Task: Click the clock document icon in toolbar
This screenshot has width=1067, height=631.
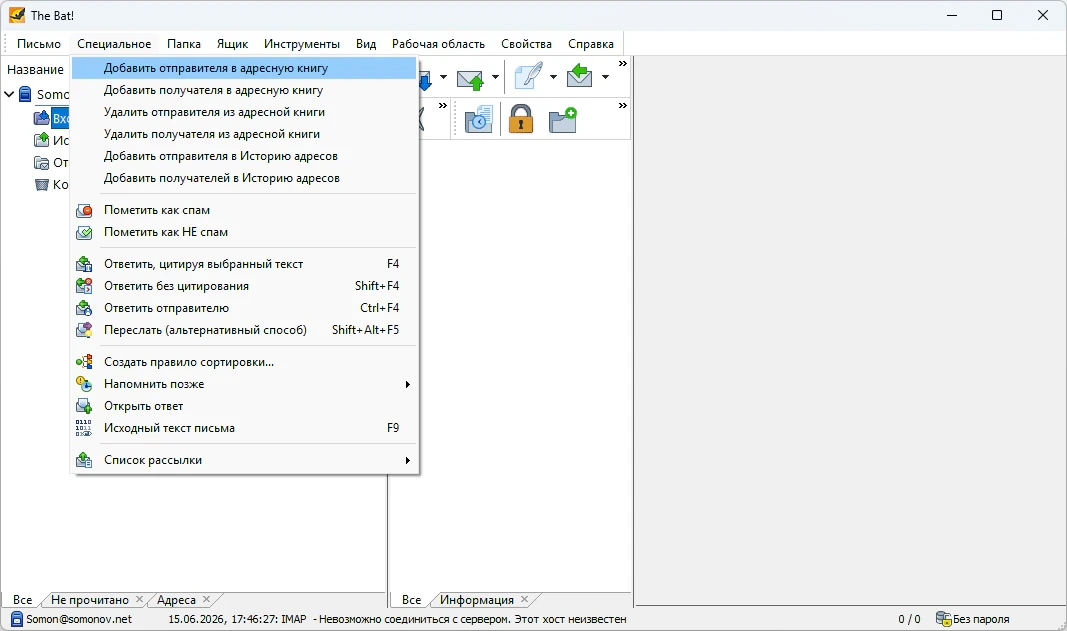Action: [x=478, y=120]
